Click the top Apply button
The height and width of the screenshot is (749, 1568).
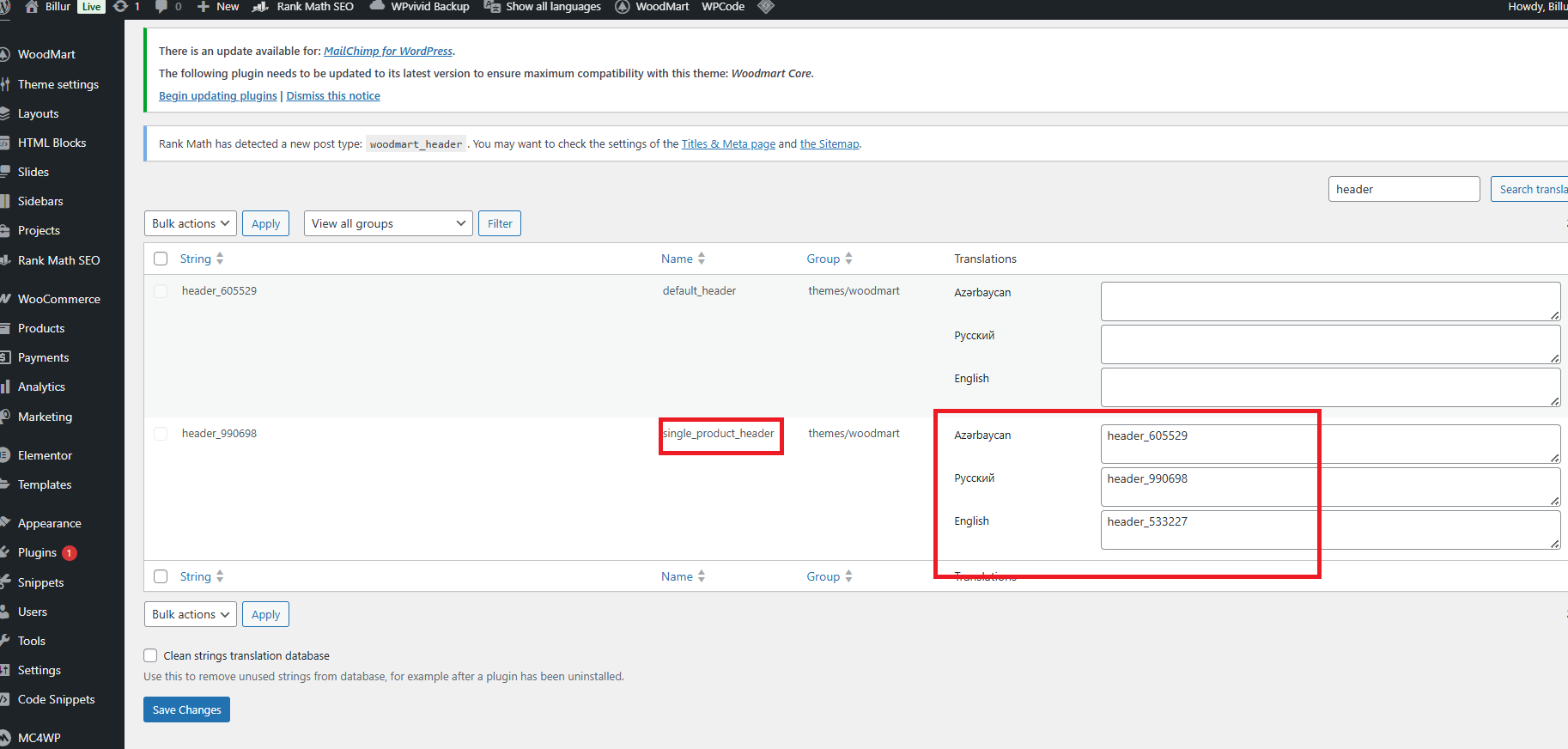265,223
